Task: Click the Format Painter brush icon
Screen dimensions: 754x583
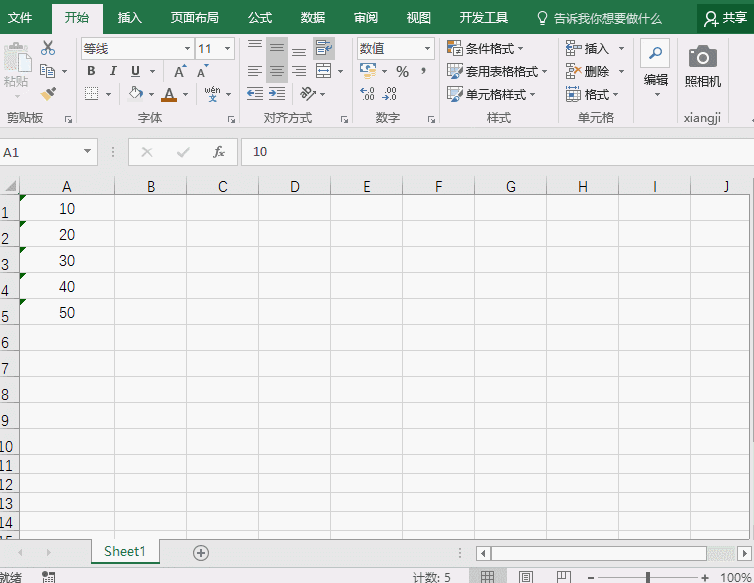Action: coord(48,93)
